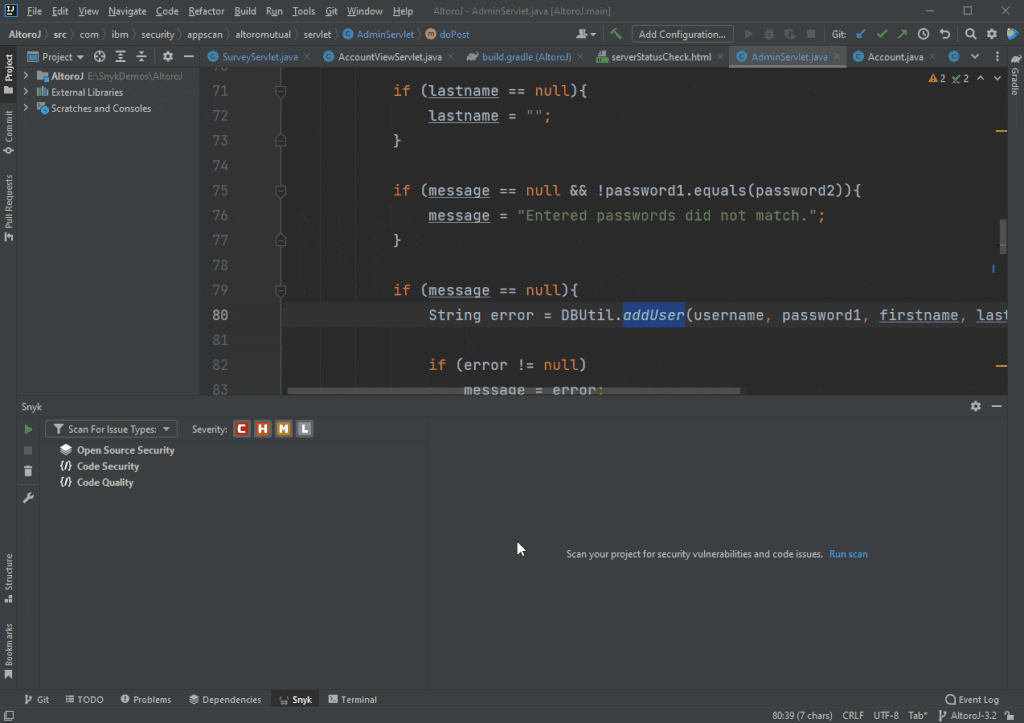Open the Add Configuration dialog
Image resolution: width=1024 pixels, height=723 pixels.
coord(682,33)
